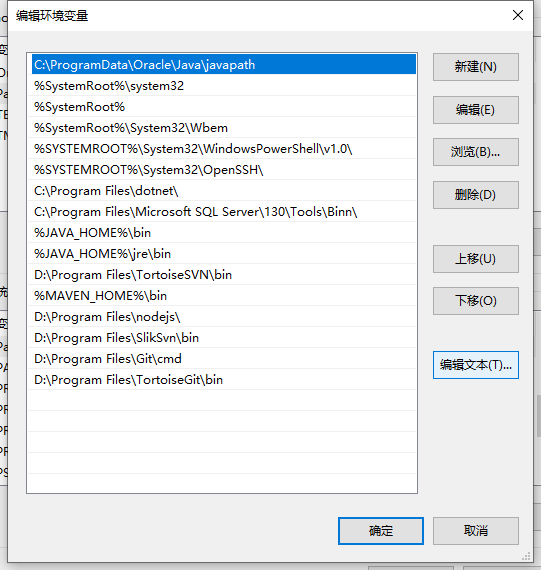Screen dimensions: 541x570
Task: Move entry down with 下移(O)
Action: (476, 301)
